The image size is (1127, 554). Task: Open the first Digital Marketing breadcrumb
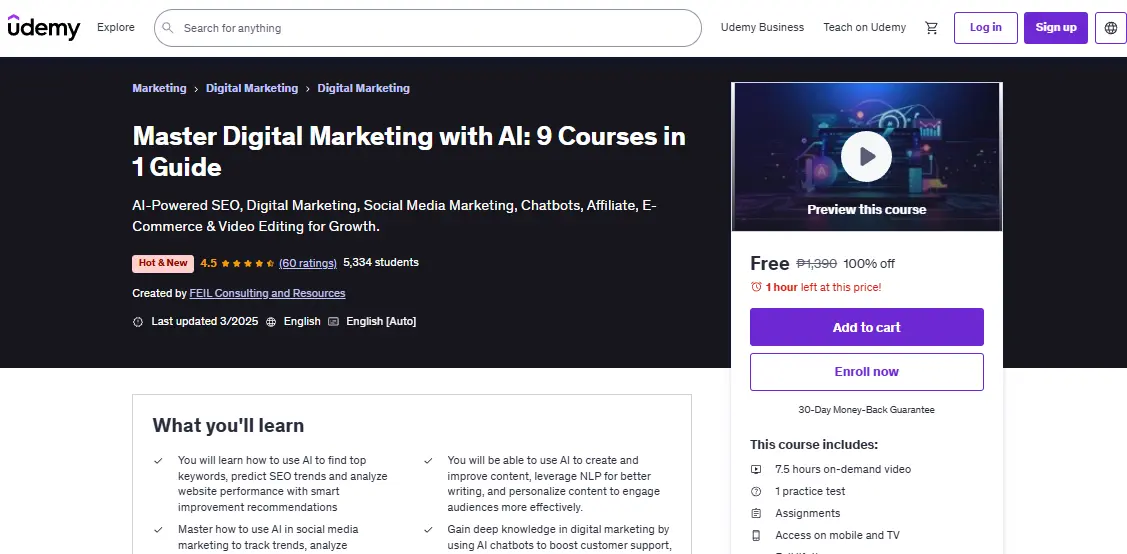pos(252,88)
